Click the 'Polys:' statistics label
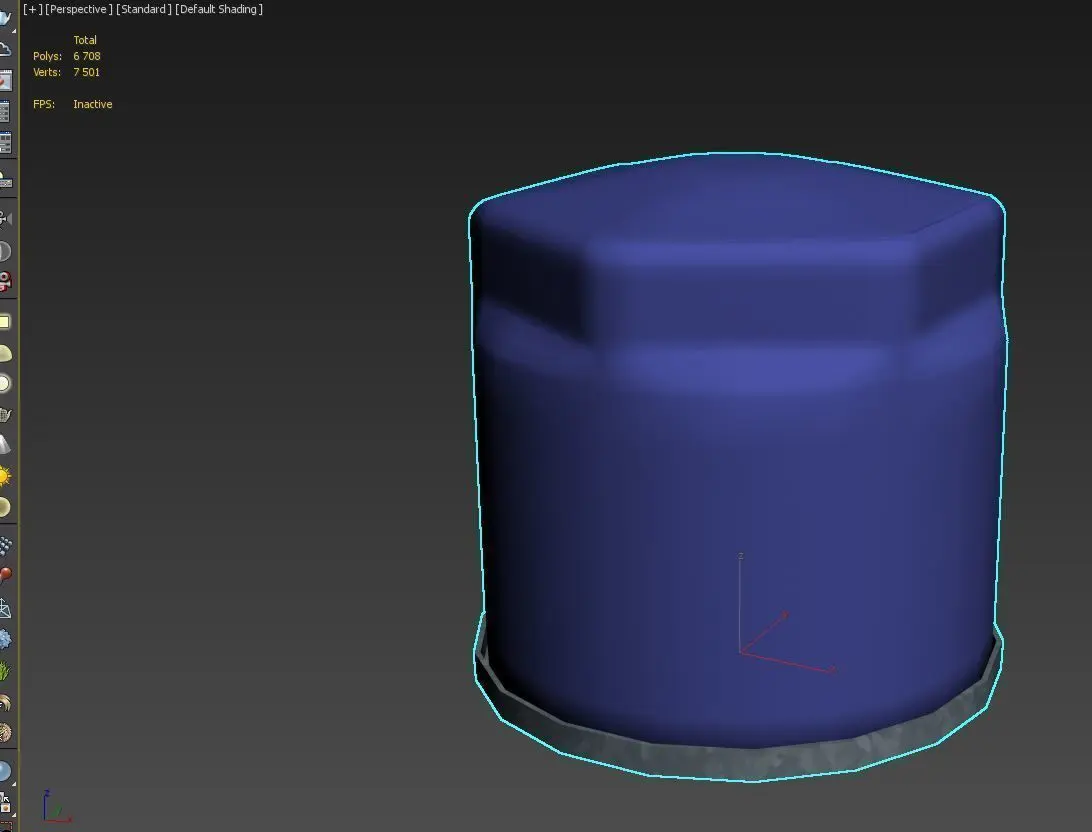This screenshot has width=1092, height=832. pos(47,56)
